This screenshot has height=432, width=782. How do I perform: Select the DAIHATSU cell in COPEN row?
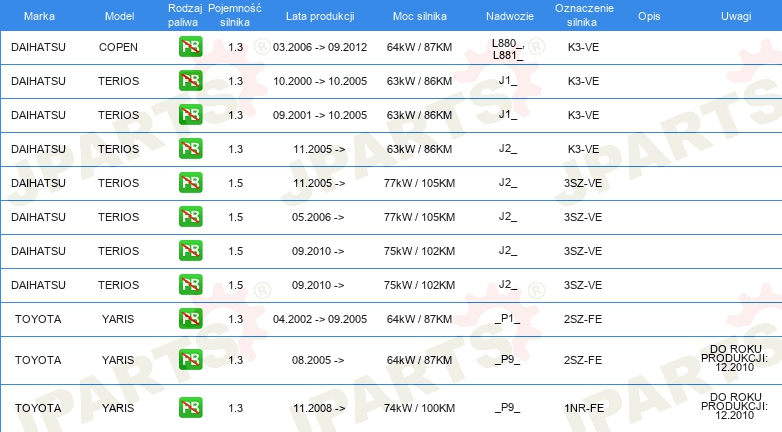(38, 47)
